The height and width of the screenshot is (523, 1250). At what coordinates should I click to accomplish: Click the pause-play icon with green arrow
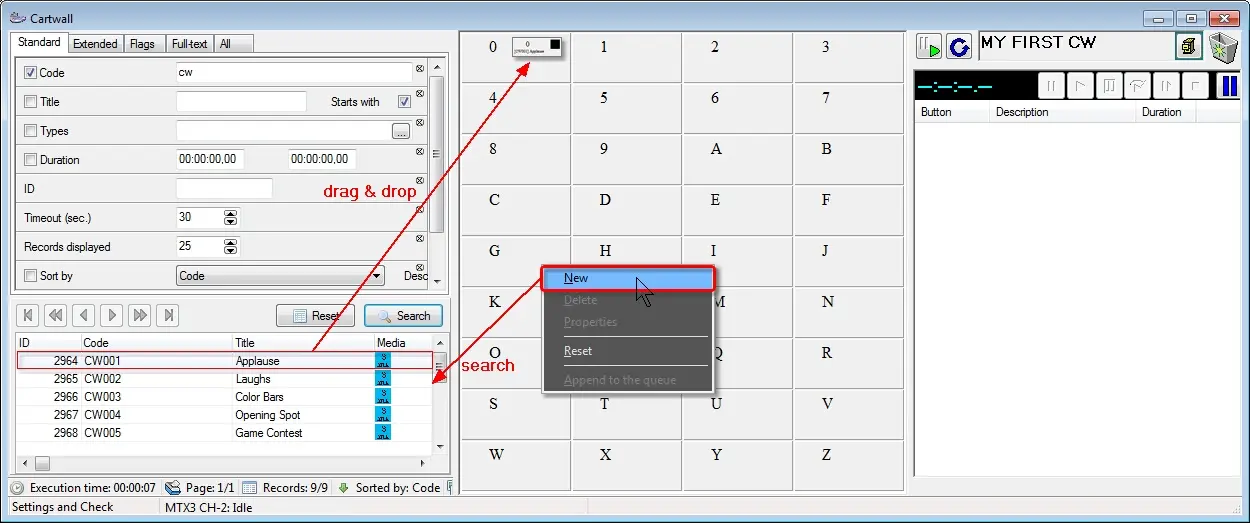tap(929, 47)
